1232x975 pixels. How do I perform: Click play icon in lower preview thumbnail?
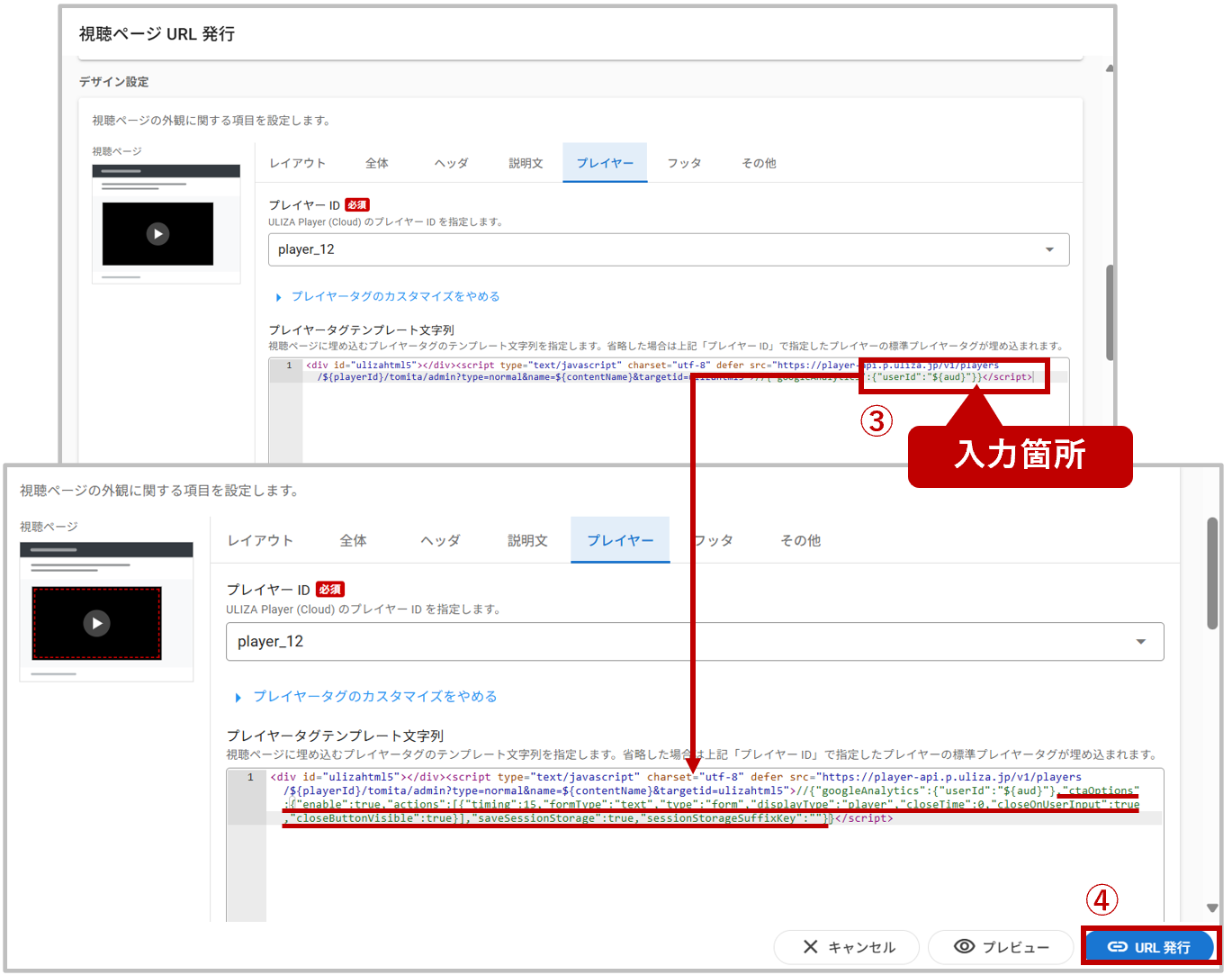[96, 623]
